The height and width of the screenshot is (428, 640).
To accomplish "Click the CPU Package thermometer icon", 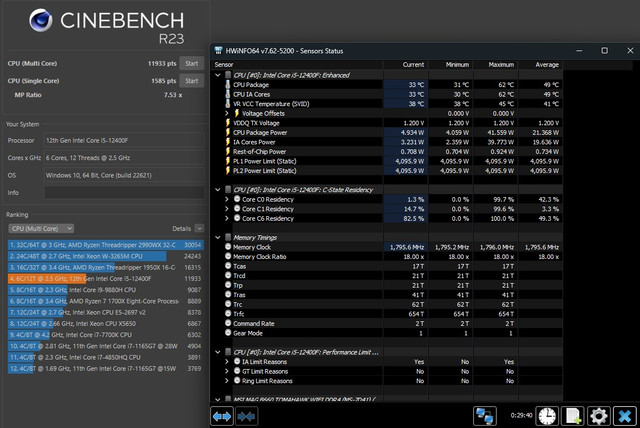I will point(228,84).
